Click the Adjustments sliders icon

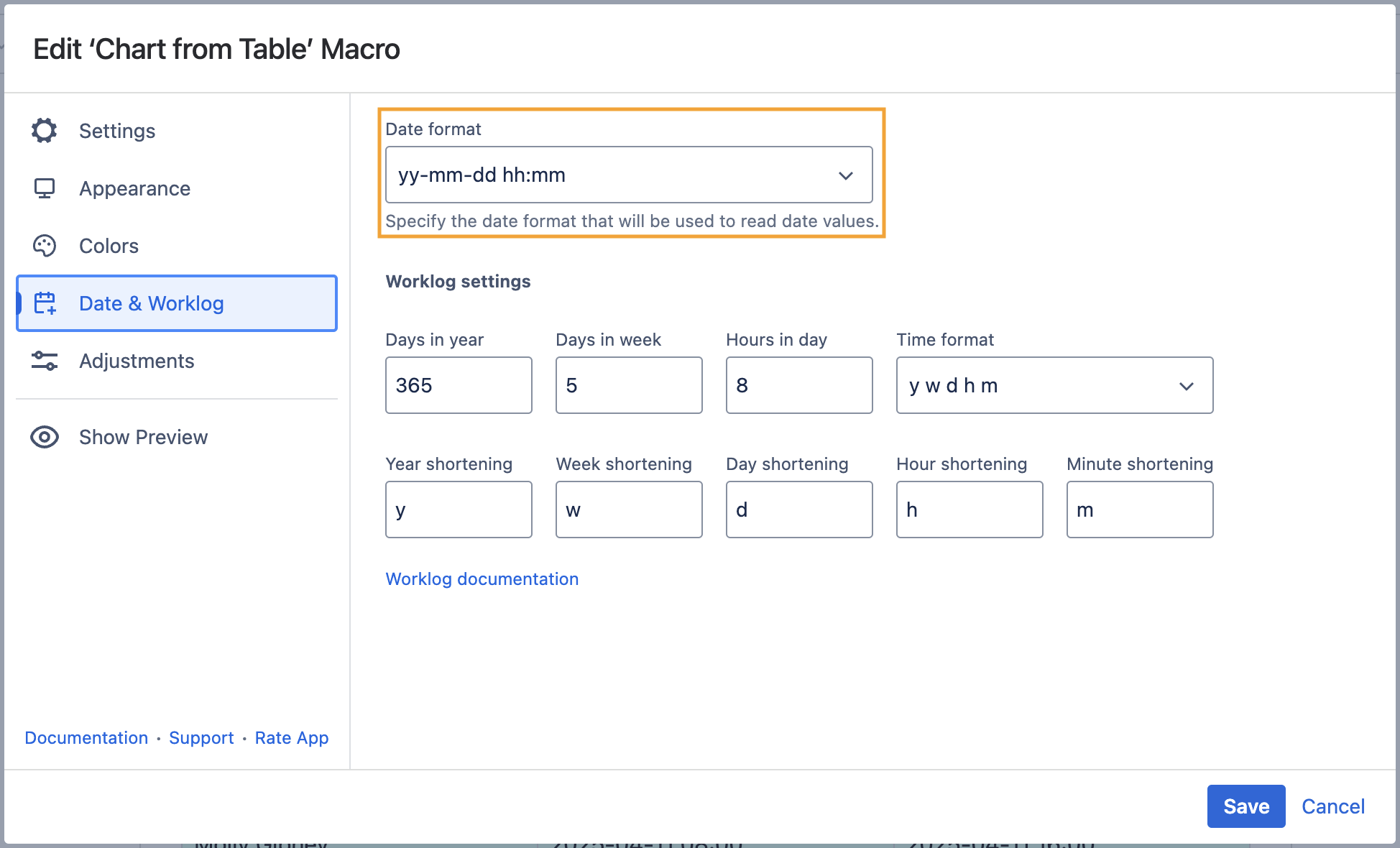coord(45,361)
